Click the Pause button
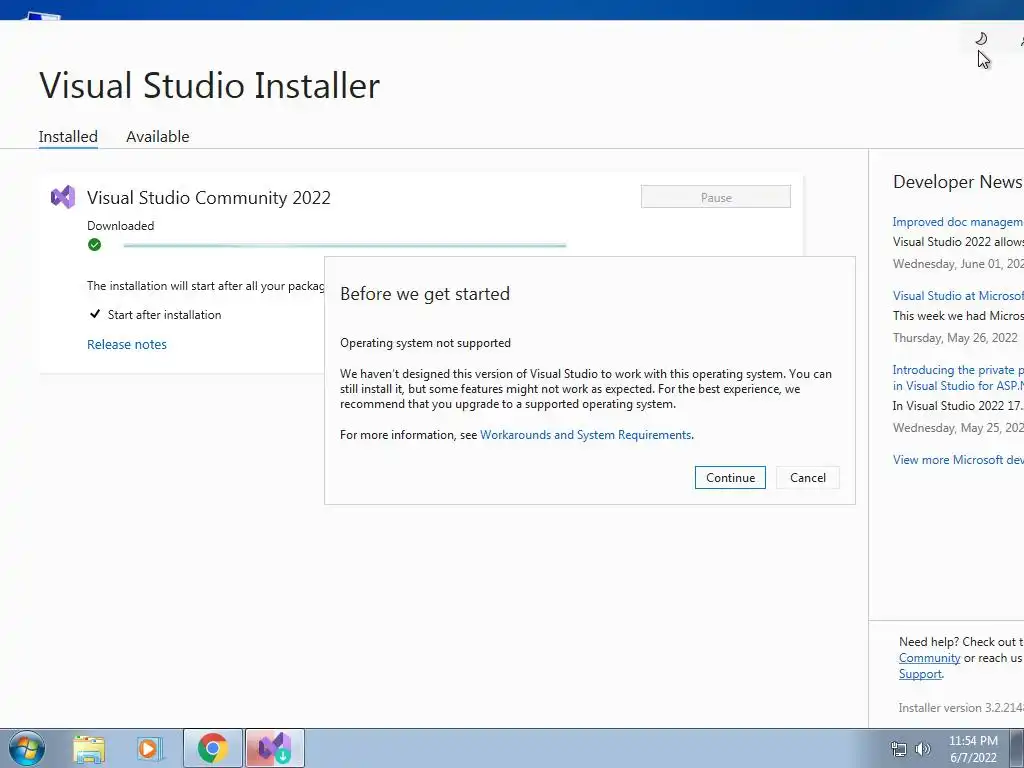 716,197
